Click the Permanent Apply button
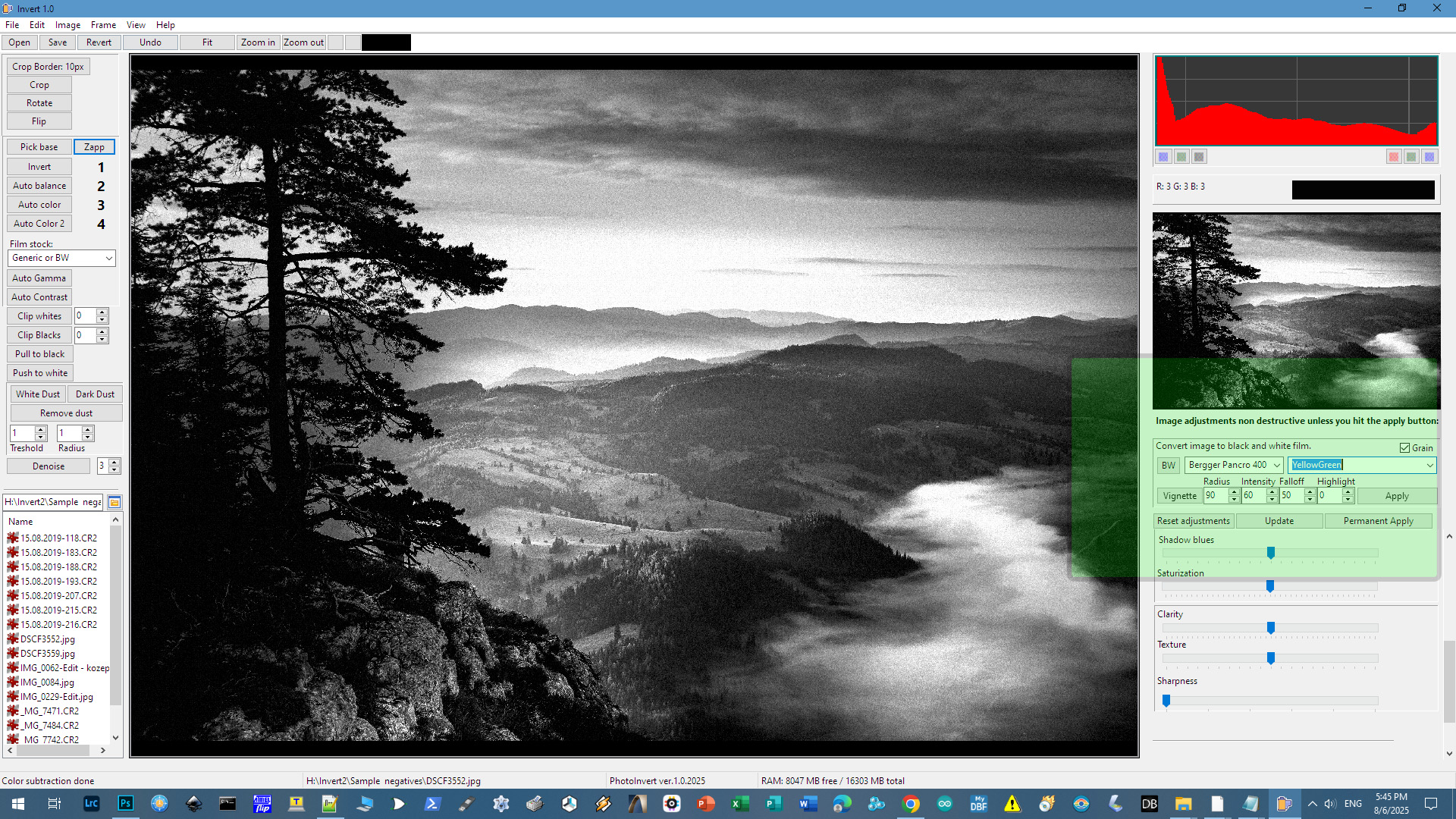Image resolution: width=1456 pixels, height=819 pixels. click(x=1378, y=521)
